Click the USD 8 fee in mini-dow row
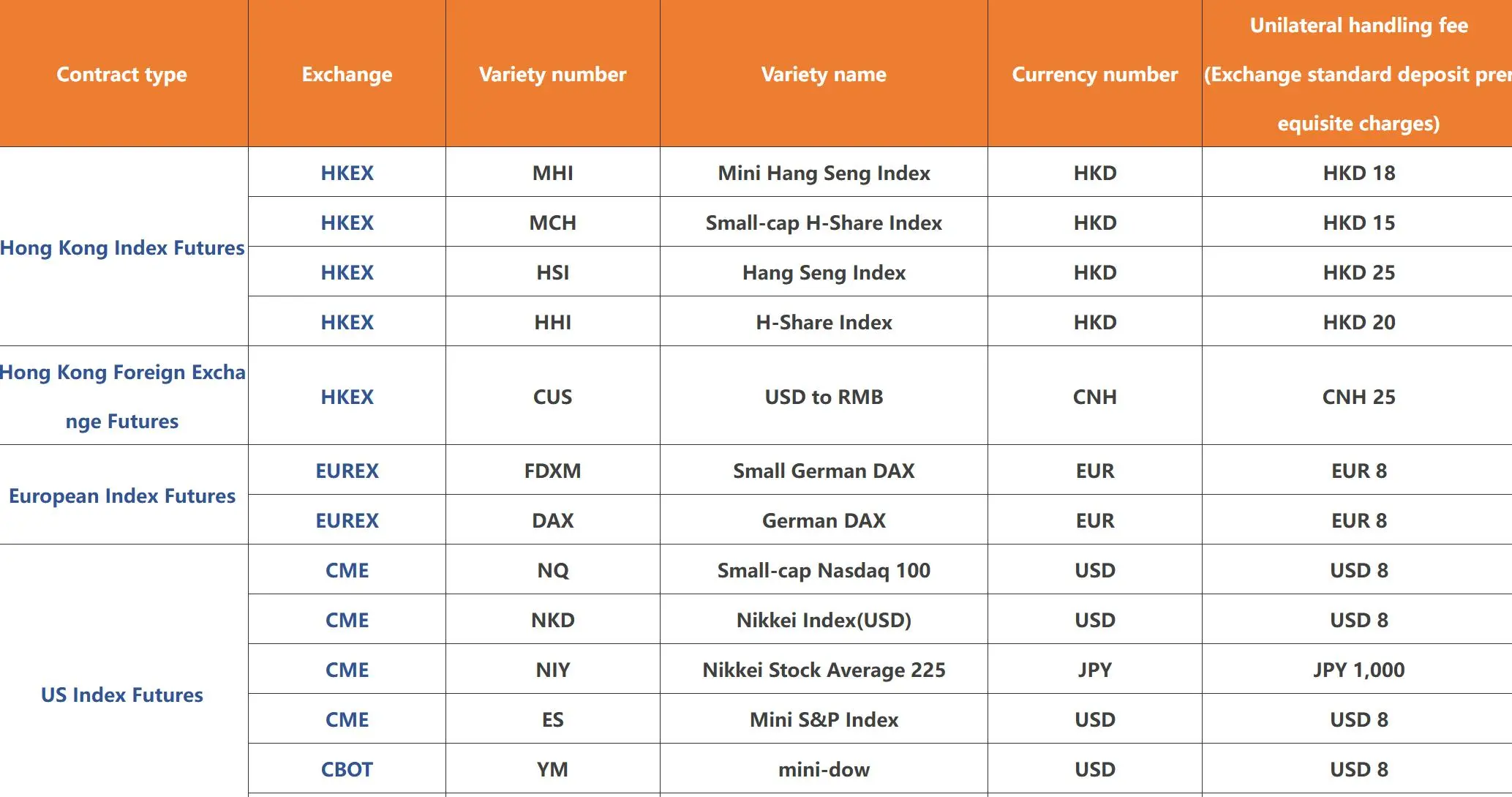 (1359, 770)
